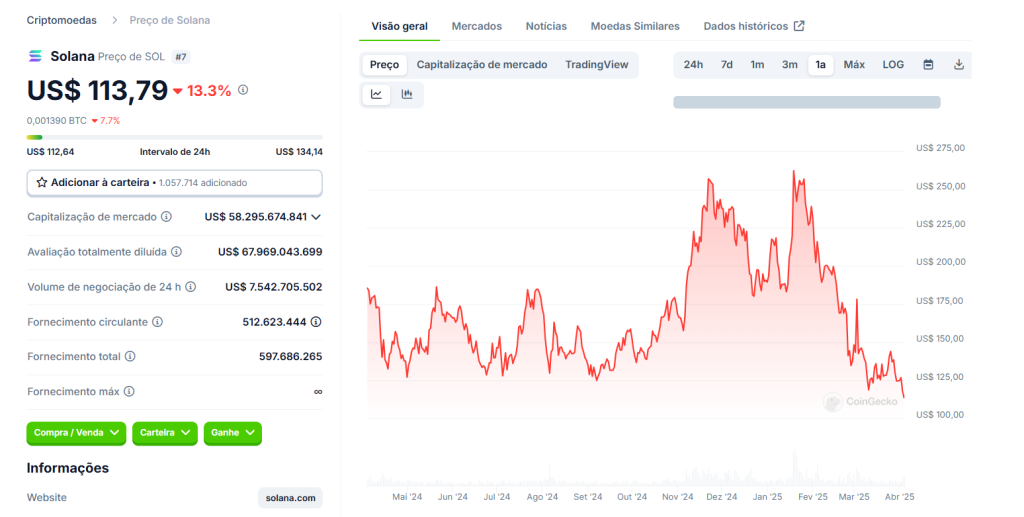Select Máx time range
Image resolution: width=1024 pixels, height=517 pixels.
tap(854, 65)
